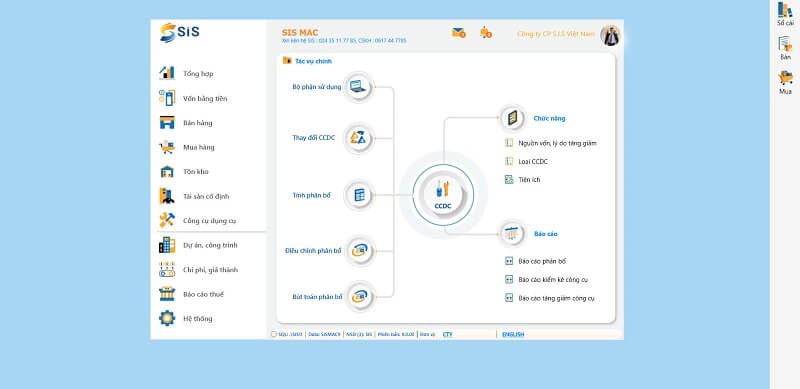This screenshot has width=800, height=389.
Task: Click the Bán hàng storefront icon
Action: coord(167,123)
